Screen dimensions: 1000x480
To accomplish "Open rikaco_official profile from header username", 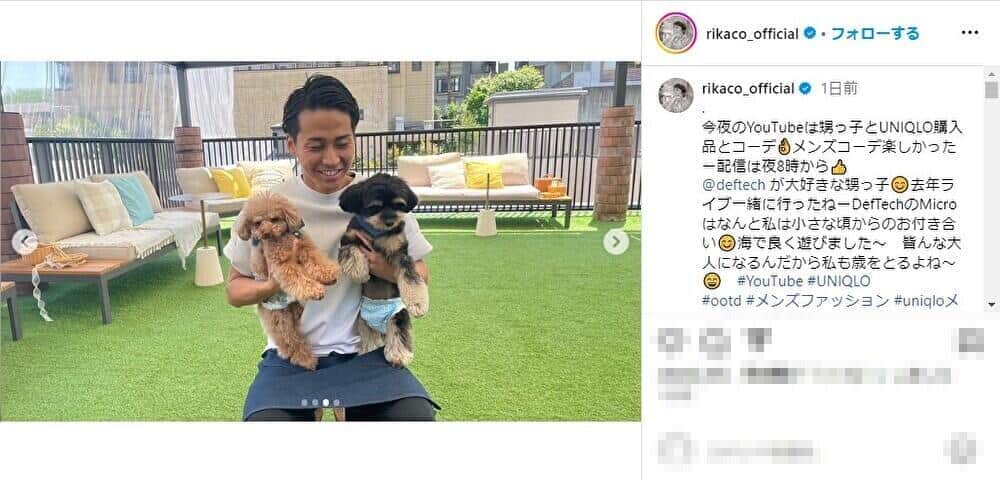I will [x=752, y=34].
